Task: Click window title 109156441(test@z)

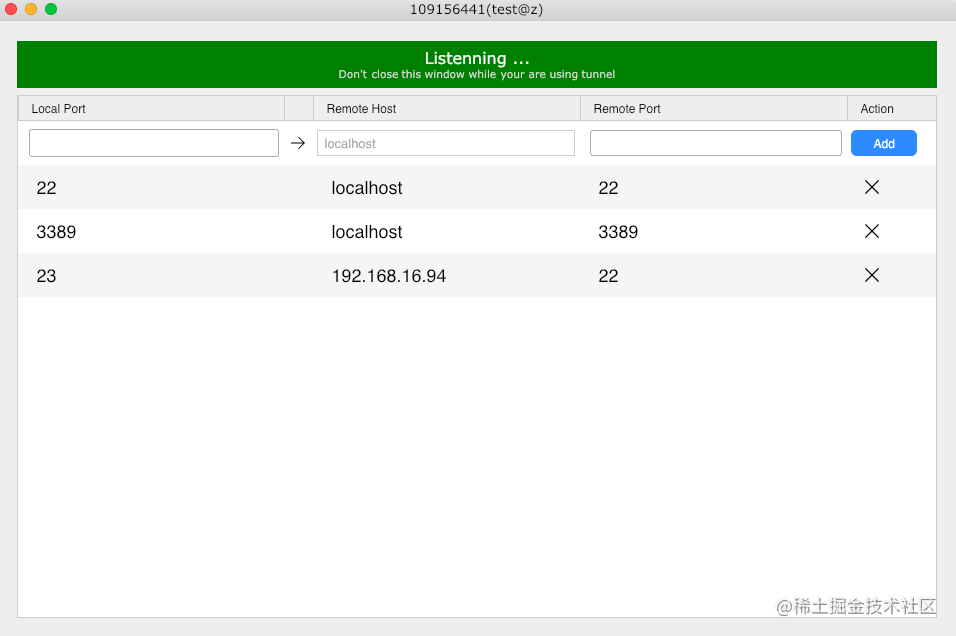Action: [x=476, y=9]
